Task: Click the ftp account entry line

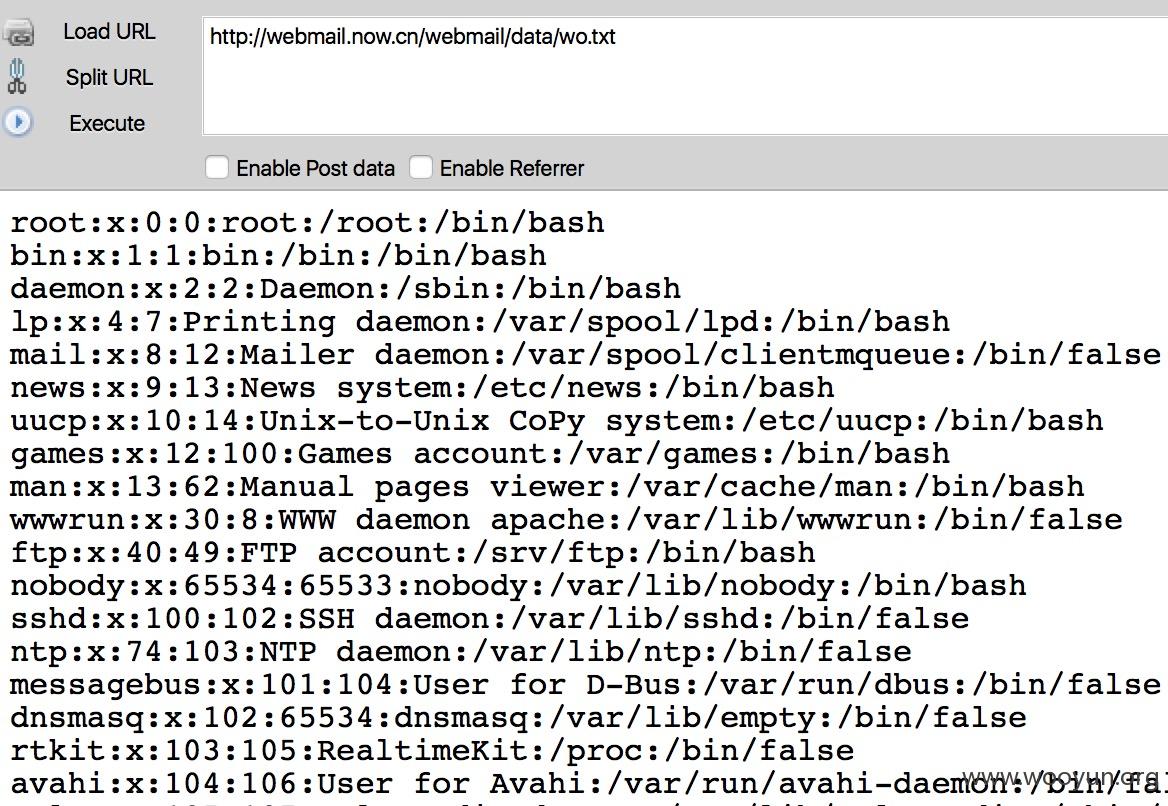Action: [x=413, y=553]
